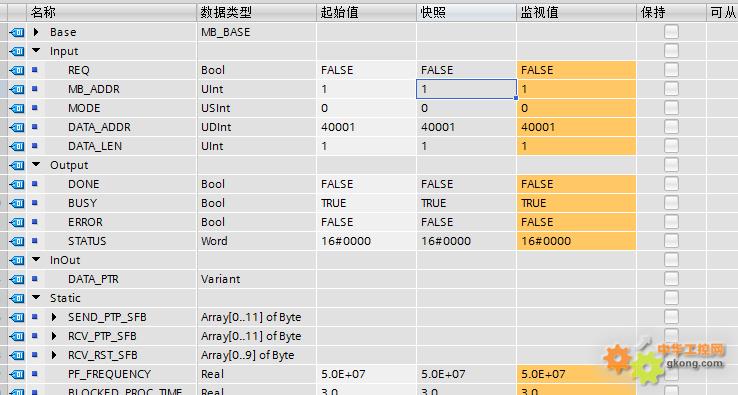Click the DB icon beside the MODE row

[x=17, y=108]
